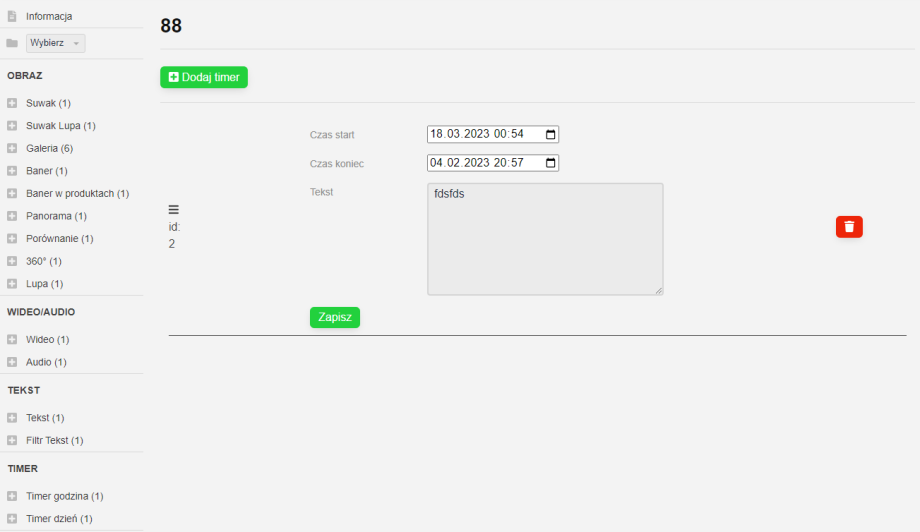920x532 pixels.
Task: Click the green Zapisz button
Action: point(334,317)
